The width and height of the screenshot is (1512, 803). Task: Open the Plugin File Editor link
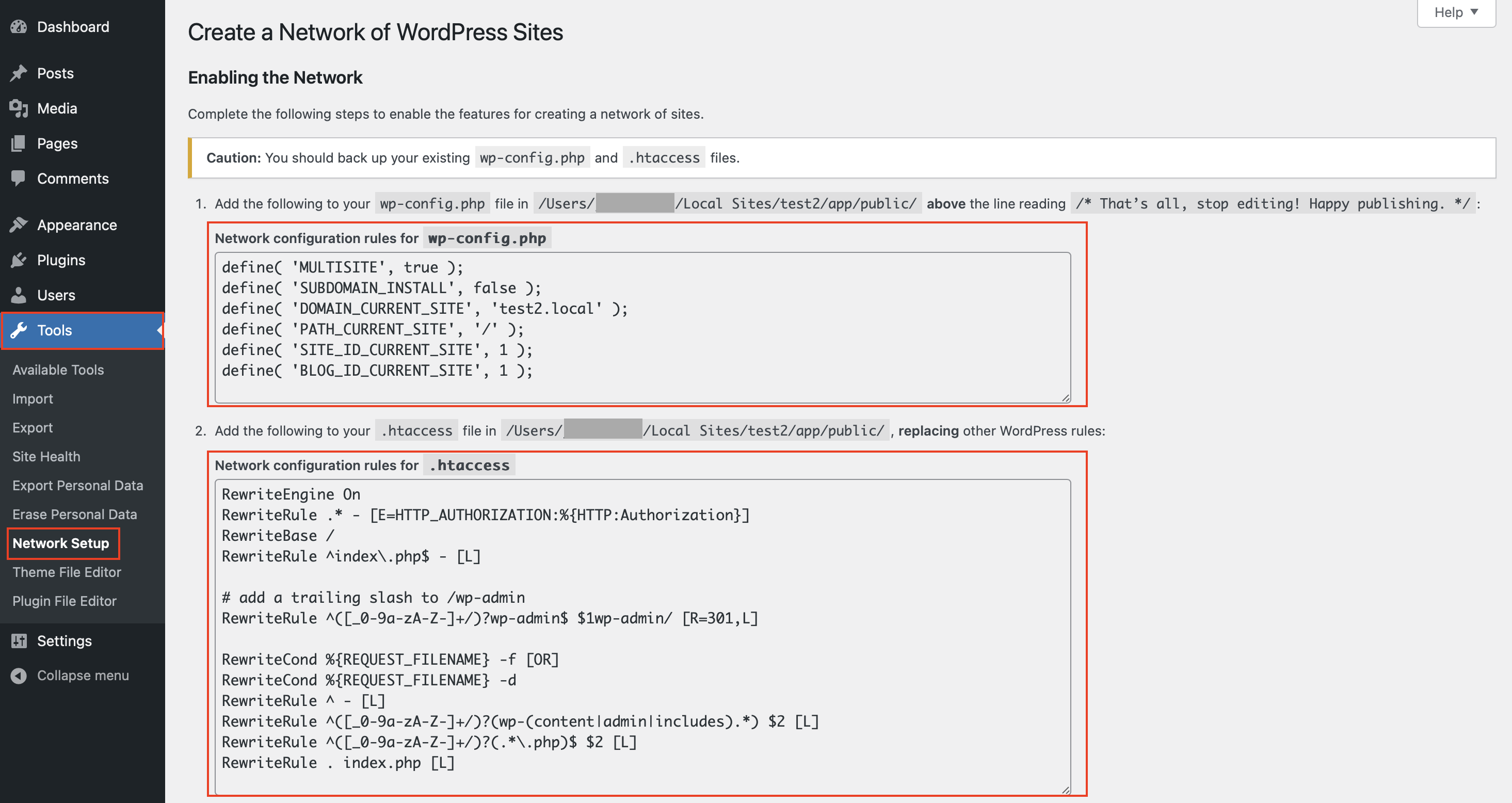tap(65, 601)
